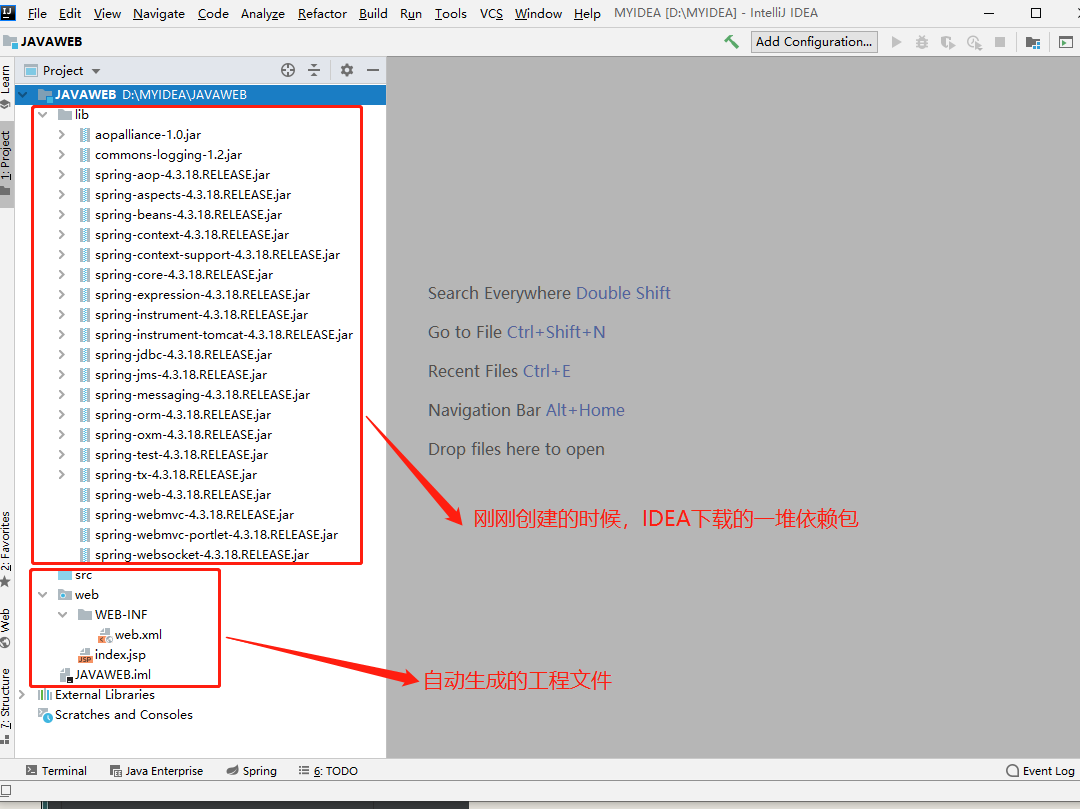Screen dimensions: 1080x809
Task: Click the IntelliJ IDEA app logo icon
Action: click(8, 12)
